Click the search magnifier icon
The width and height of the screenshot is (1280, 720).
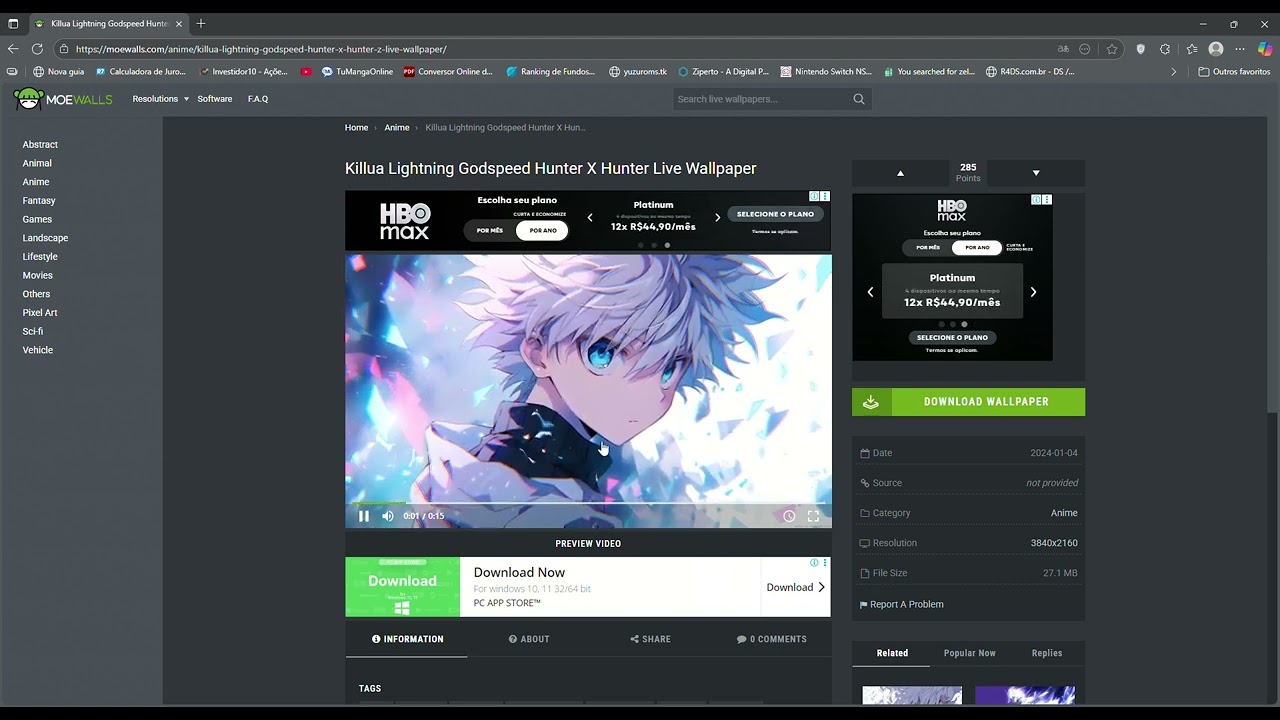(859, 99)
